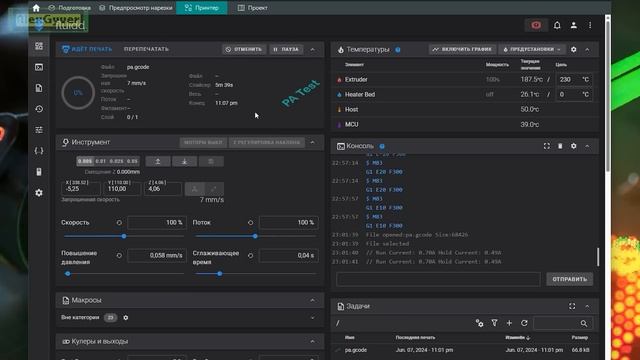Open the three-dot header menu
Viewport: 640px width, 360px height.
tap(590, 25)
